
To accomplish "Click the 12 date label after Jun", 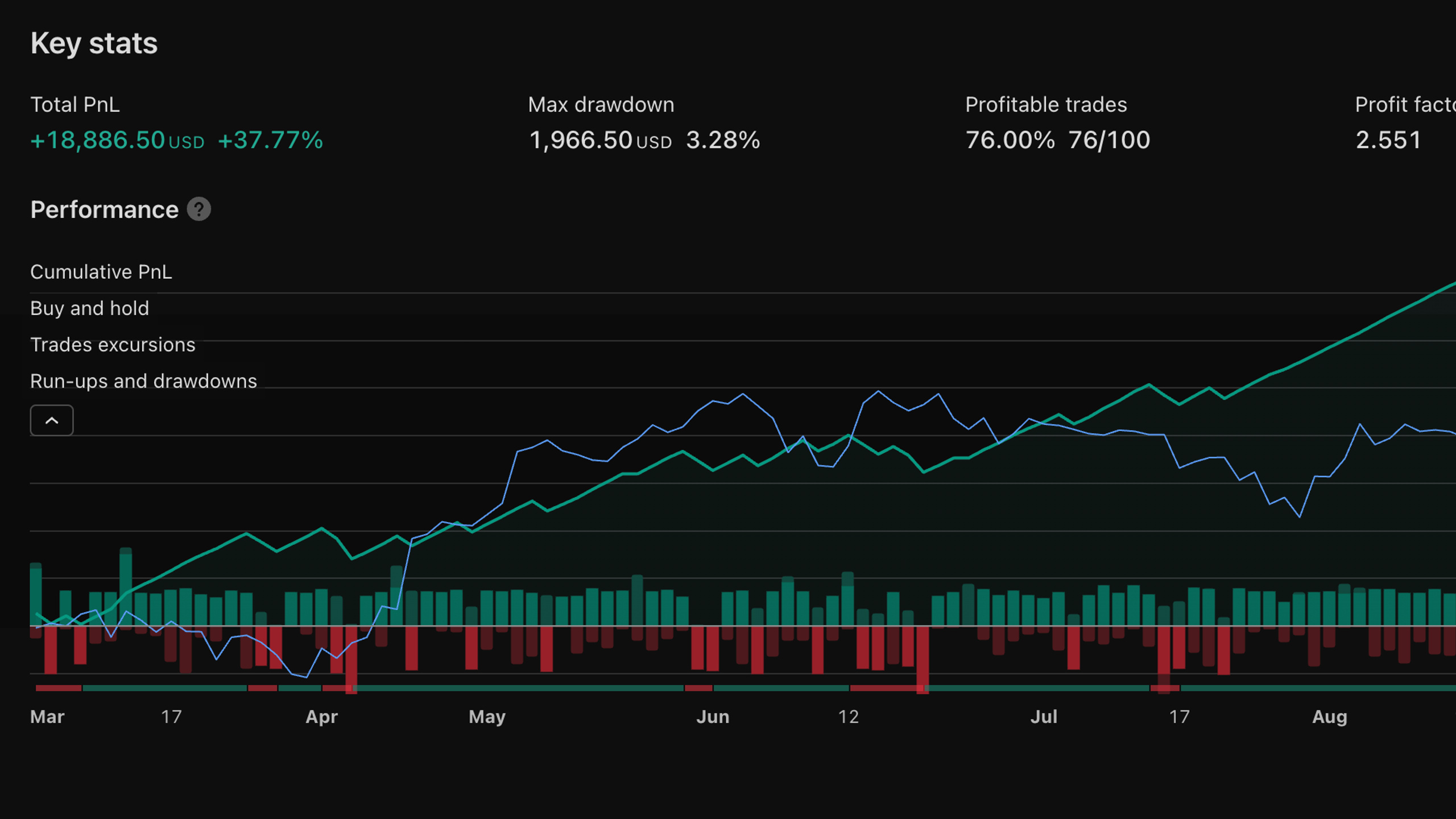I will click(x=849, y=717).
